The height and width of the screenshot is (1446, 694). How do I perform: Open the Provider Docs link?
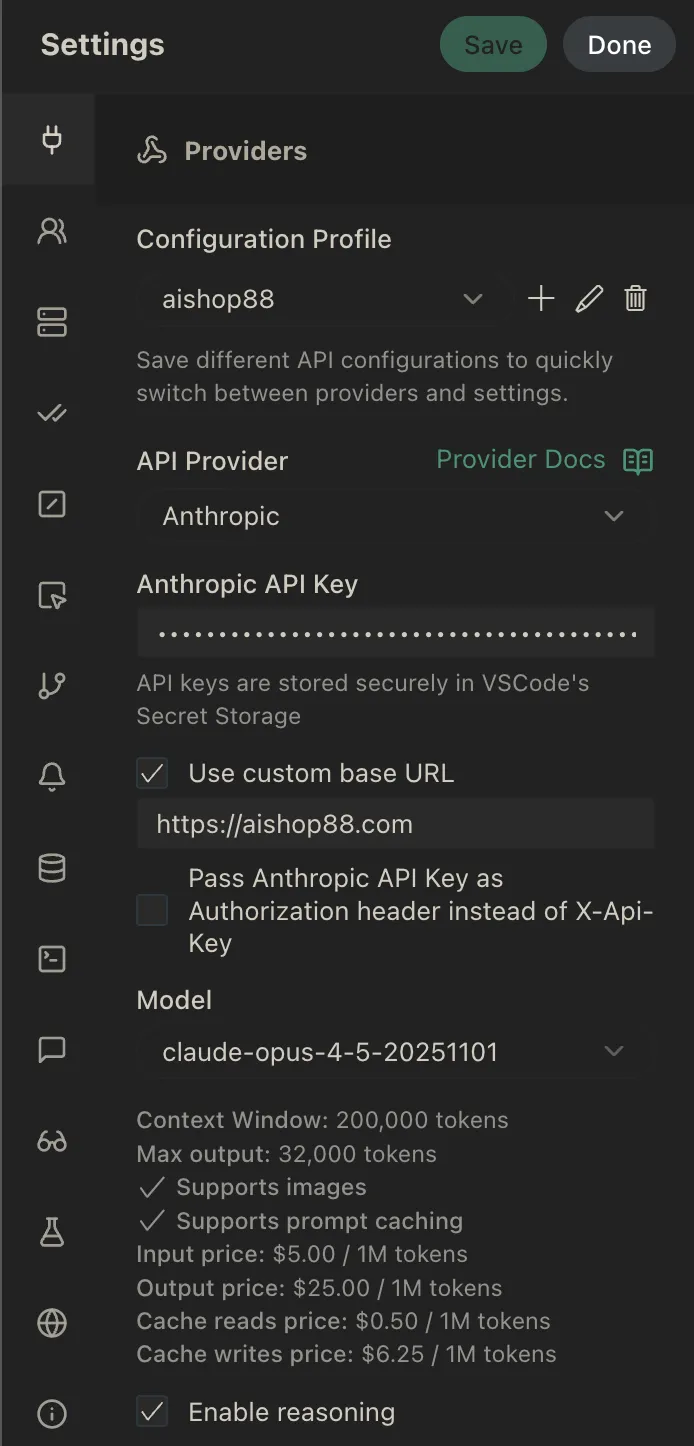point(520,459)
